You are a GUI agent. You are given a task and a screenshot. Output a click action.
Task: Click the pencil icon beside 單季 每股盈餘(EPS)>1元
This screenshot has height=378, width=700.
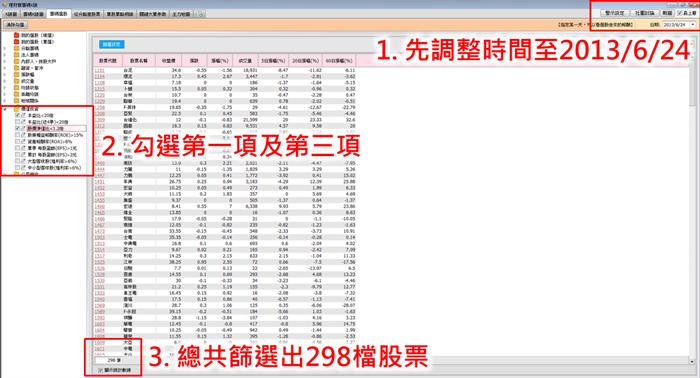pos(23,148)
